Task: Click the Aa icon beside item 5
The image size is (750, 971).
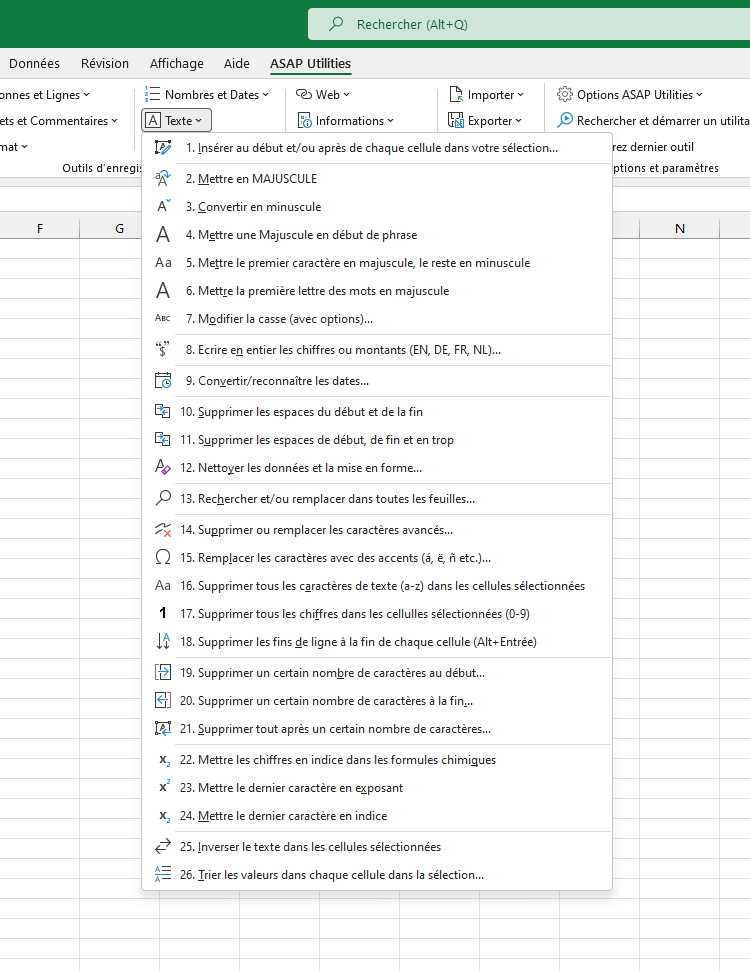Action: pyautogui.click(x=163, y=263)
